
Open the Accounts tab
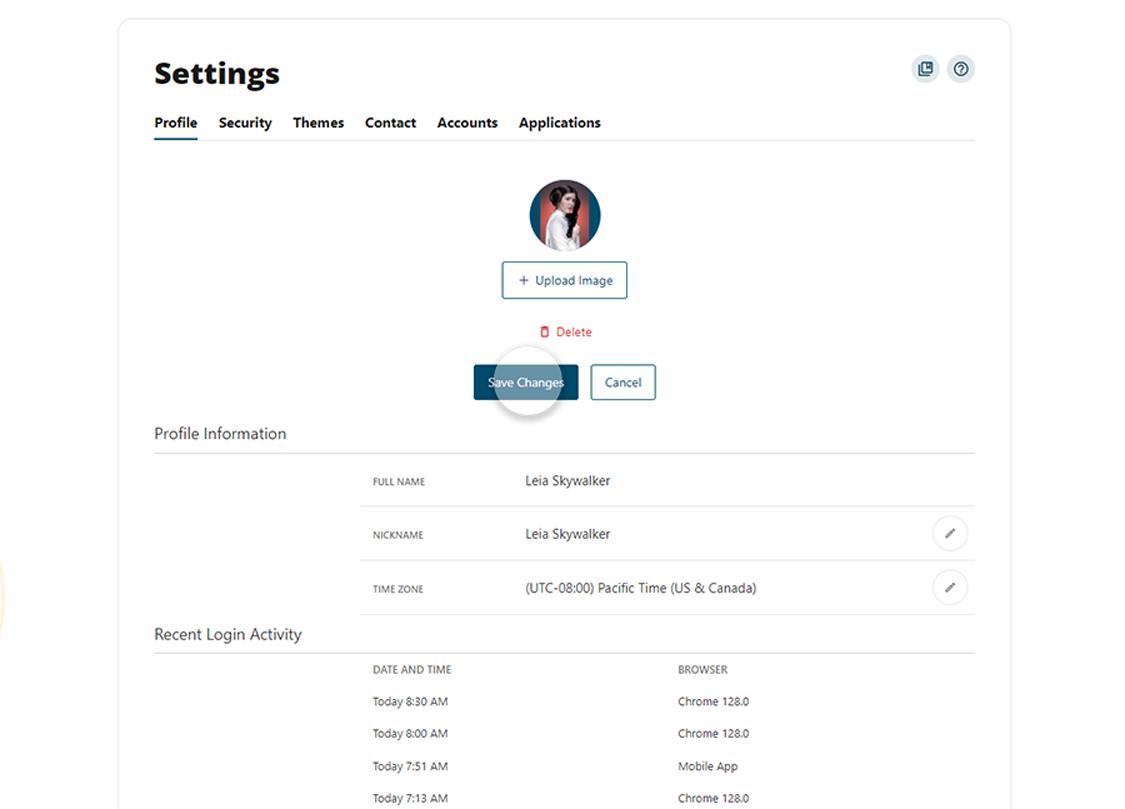(467, 123)
